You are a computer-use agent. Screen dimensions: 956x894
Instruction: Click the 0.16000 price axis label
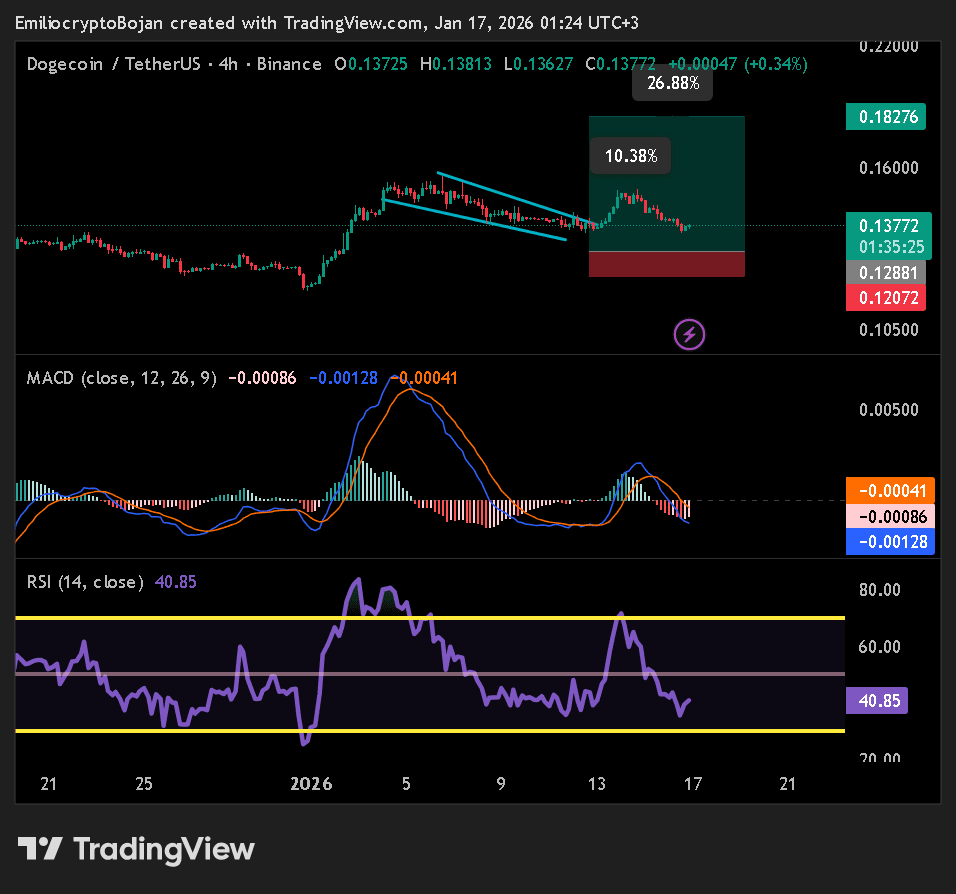click(888, 168)
